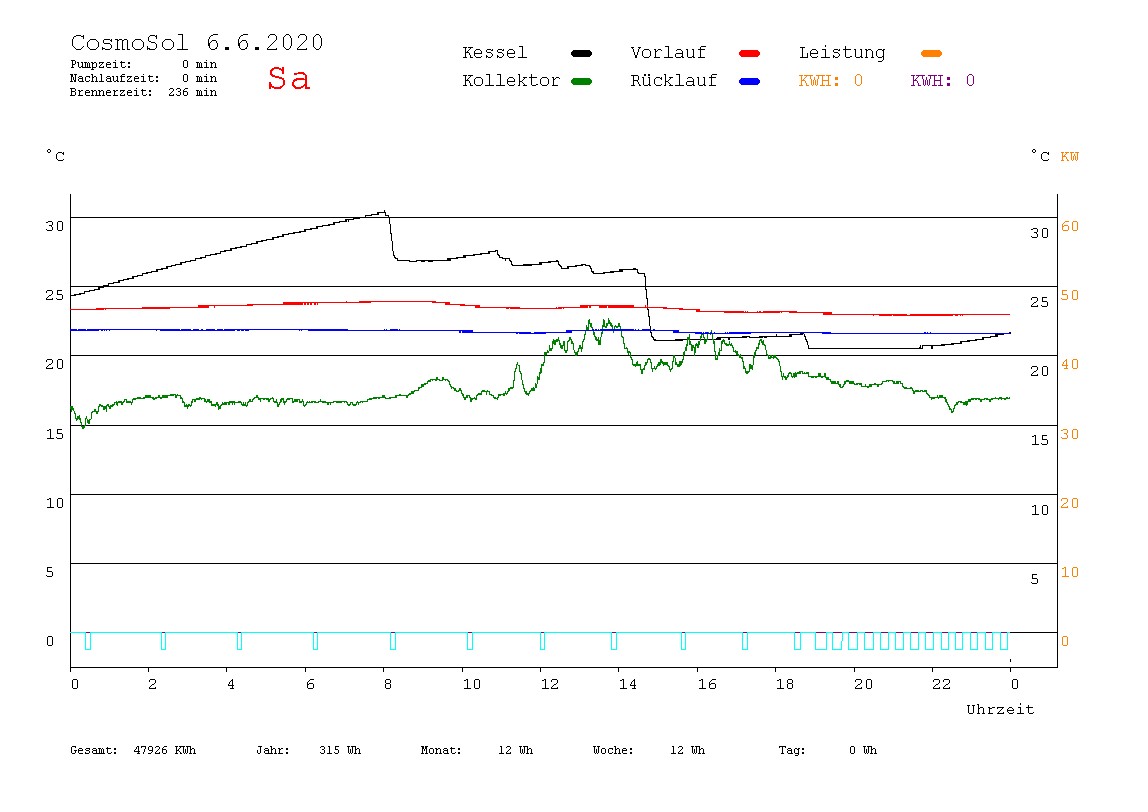Click the orange "60" KW axis value
Screen dimensions: 1148x812
coord(1070,226)
